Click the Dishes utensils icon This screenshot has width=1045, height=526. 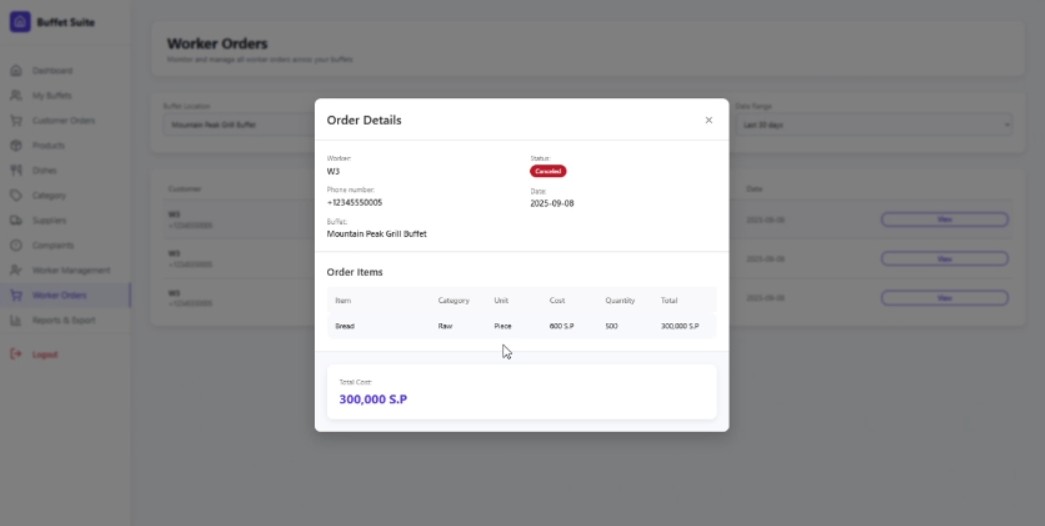16,171
